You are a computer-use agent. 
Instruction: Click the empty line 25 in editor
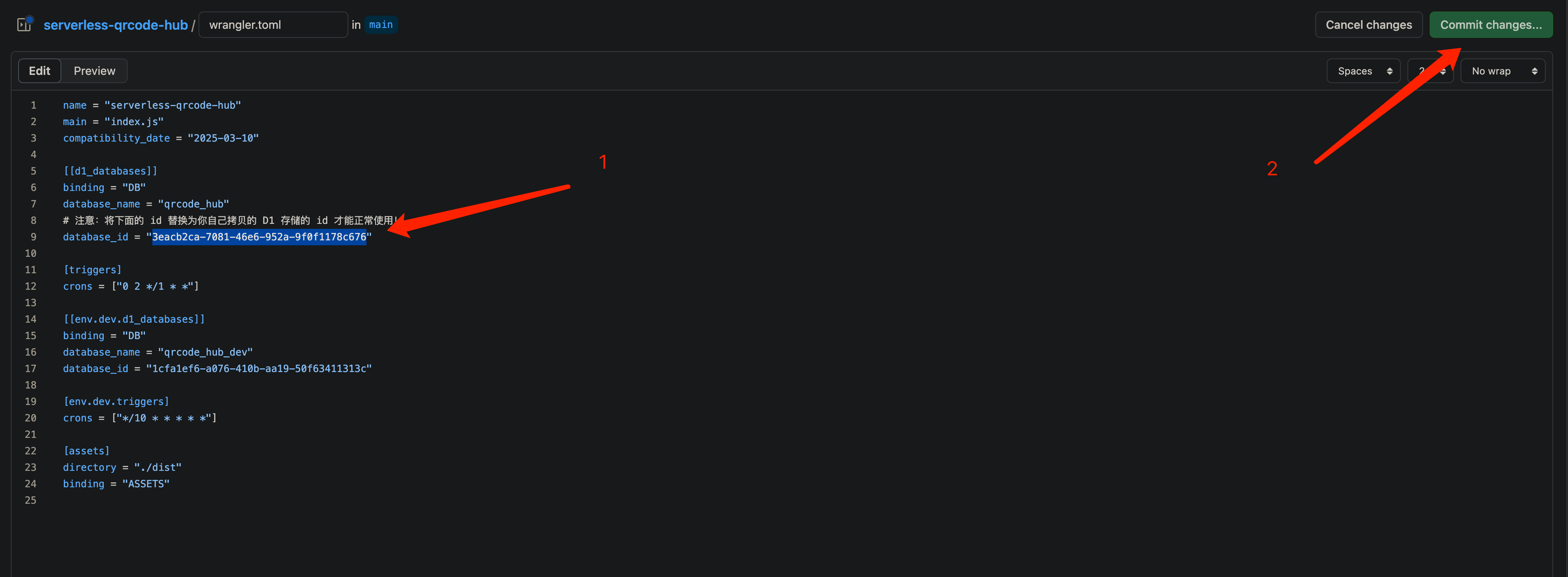[791, 500]
